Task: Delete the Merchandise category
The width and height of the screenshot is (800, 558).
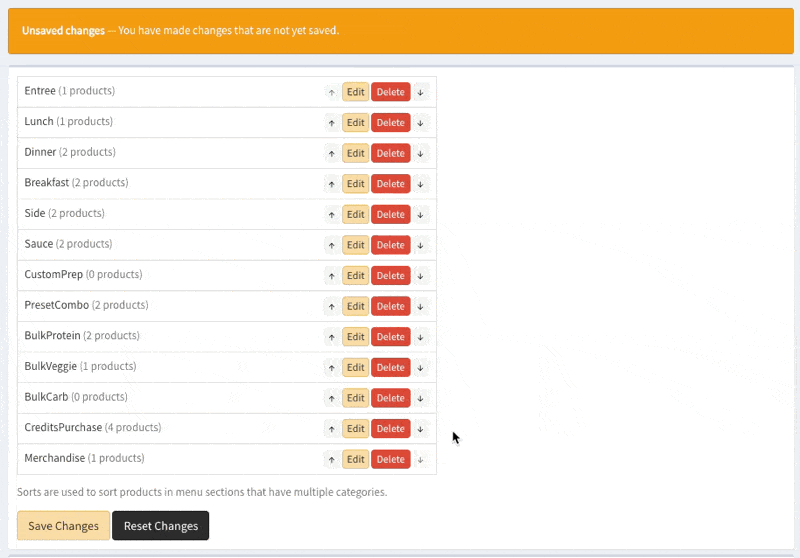Action: point(391,459)
